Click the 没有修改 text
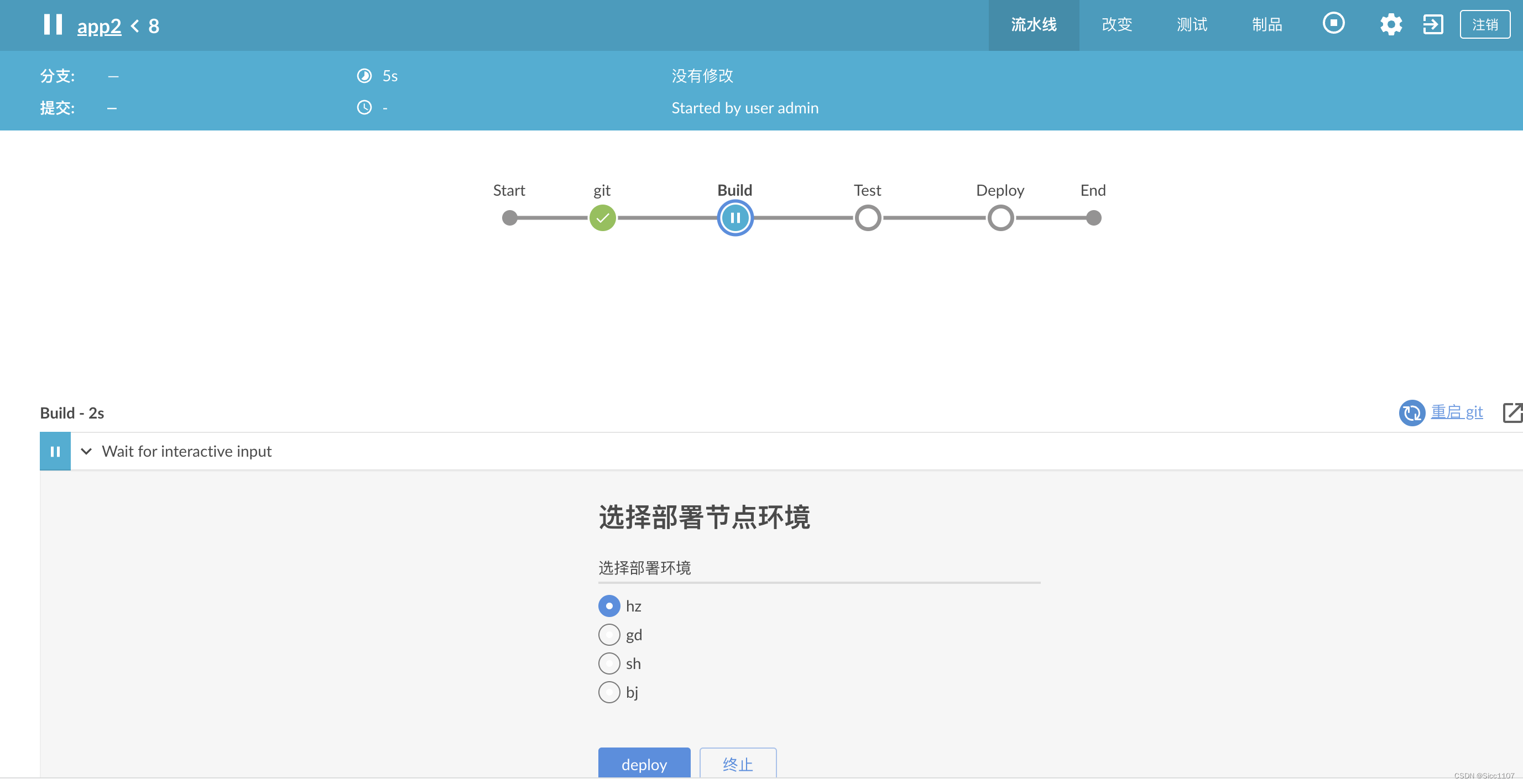 pos(702,76)
